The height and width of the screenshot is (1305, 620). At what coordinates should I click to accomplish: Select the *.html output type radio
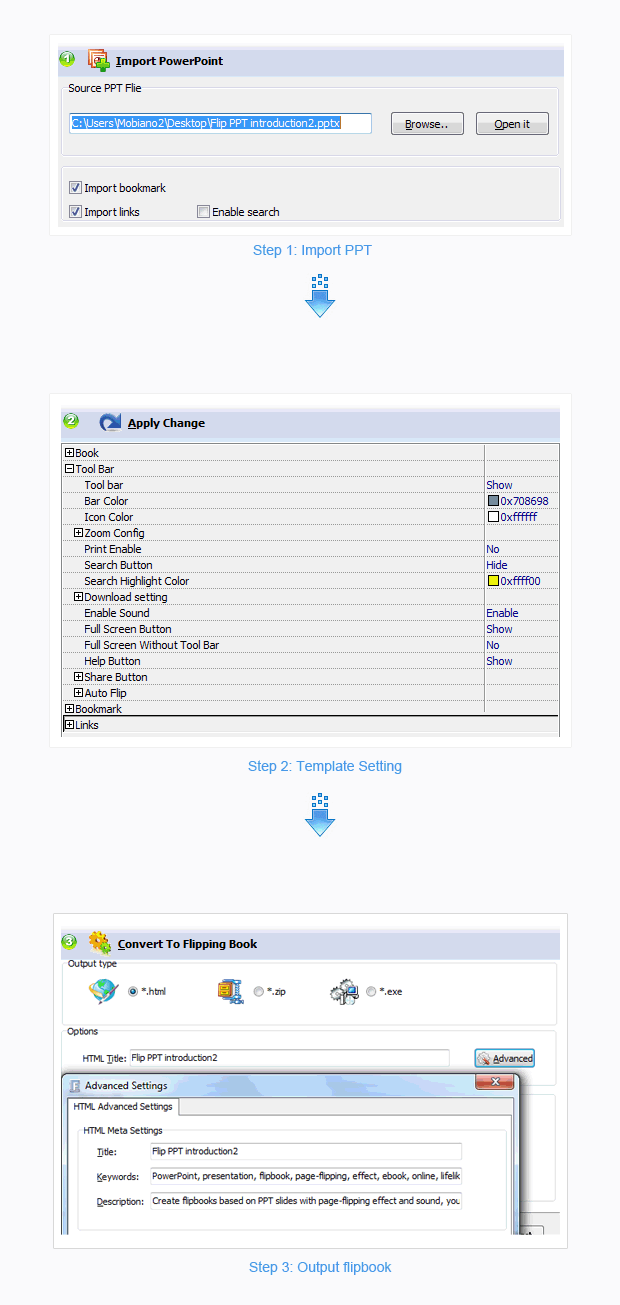133,992
